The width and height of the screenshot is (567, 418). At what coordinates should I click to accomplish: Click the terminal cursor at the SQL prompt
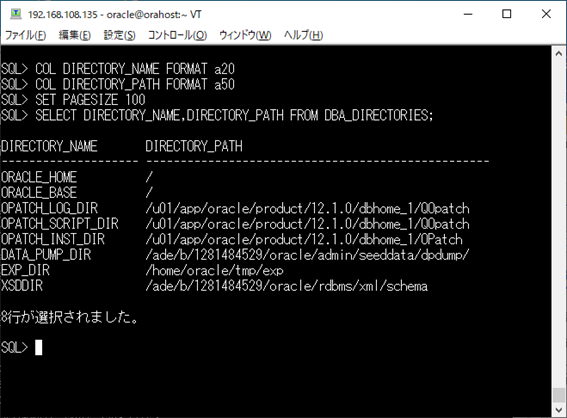39,347
